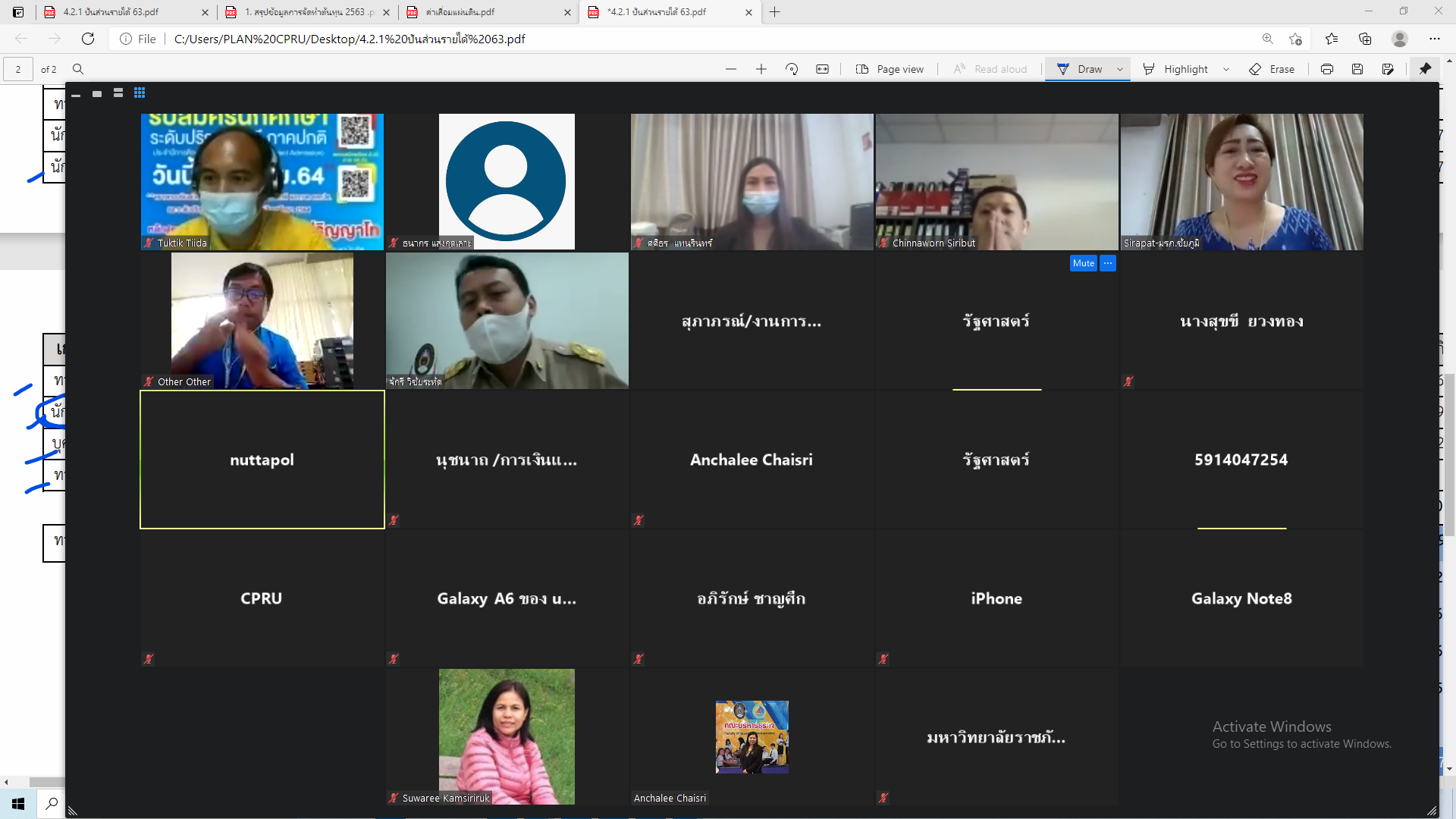Viewport: 1456px width, 819px height.
Task: Click the Fit to width icon
Action: point(822,69)
